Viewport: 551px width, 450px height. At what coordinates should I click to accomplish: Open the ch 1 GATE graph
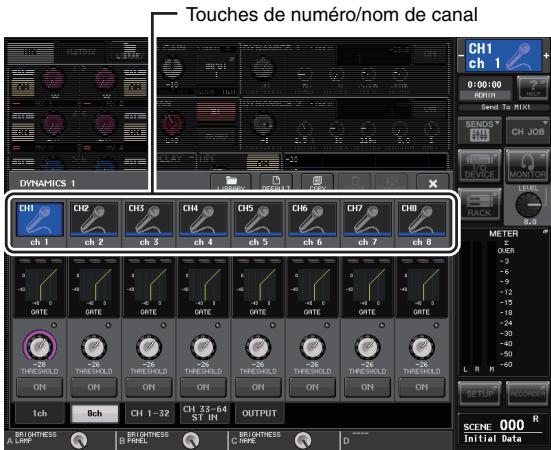(39, 287)
